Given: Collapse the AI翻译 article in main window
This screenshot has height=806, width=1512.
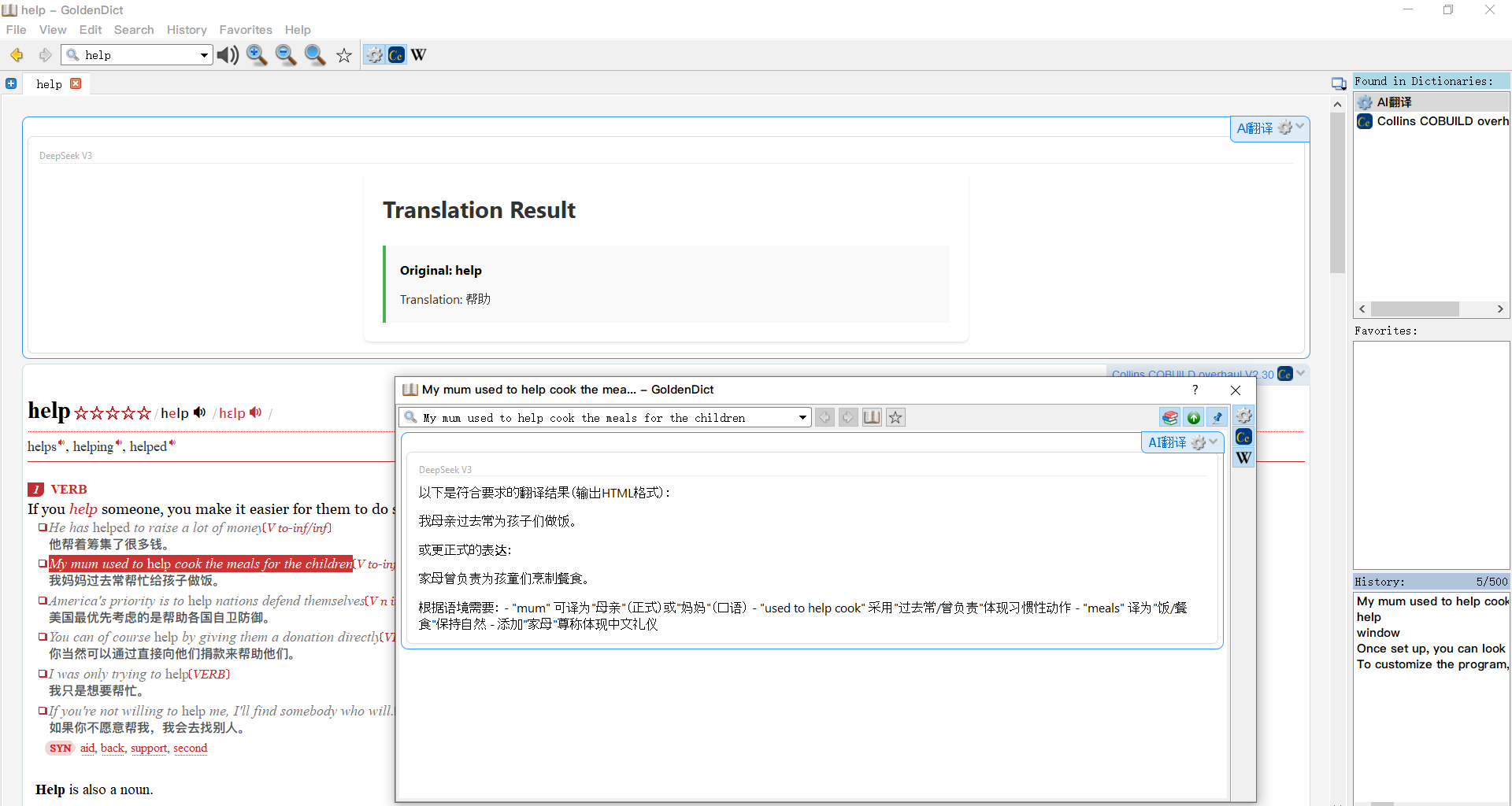Looking at the screenshot, I should pos(1300,127).
